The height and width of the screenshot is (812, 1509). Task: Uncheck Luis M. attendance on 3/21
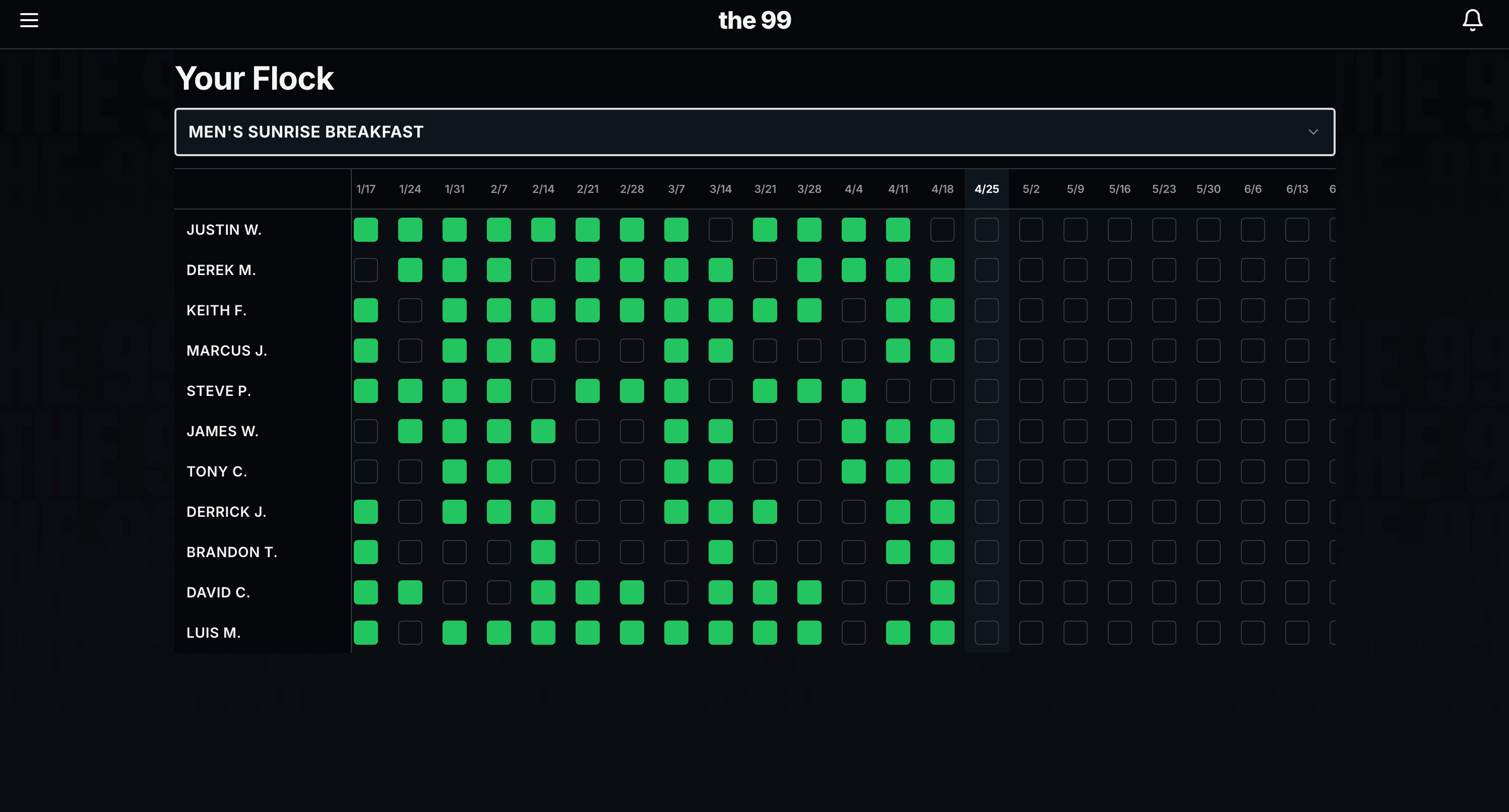[765, 632]
